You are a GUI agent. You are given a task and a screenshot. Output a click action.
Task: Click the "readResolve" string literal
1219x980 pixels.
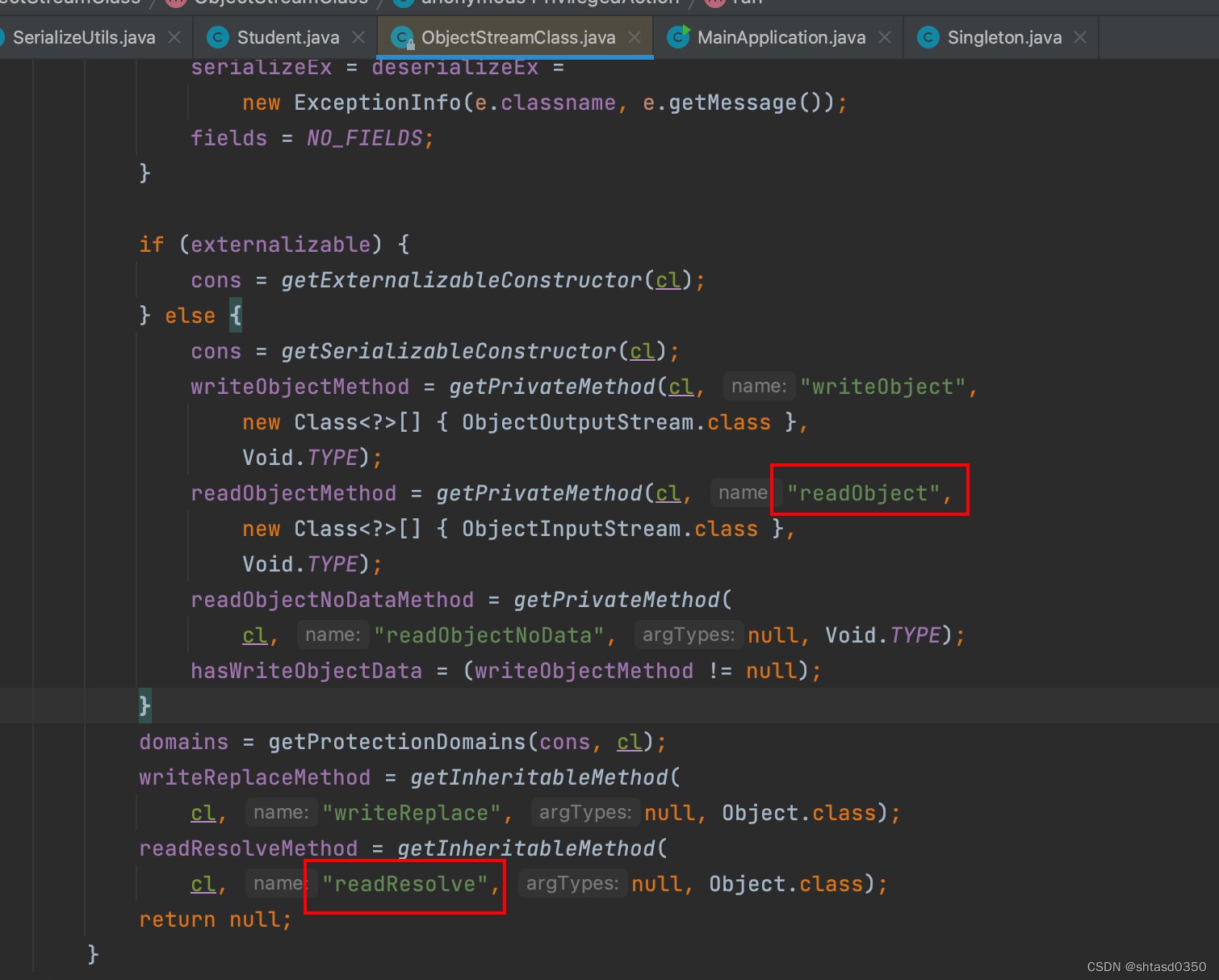404,884
